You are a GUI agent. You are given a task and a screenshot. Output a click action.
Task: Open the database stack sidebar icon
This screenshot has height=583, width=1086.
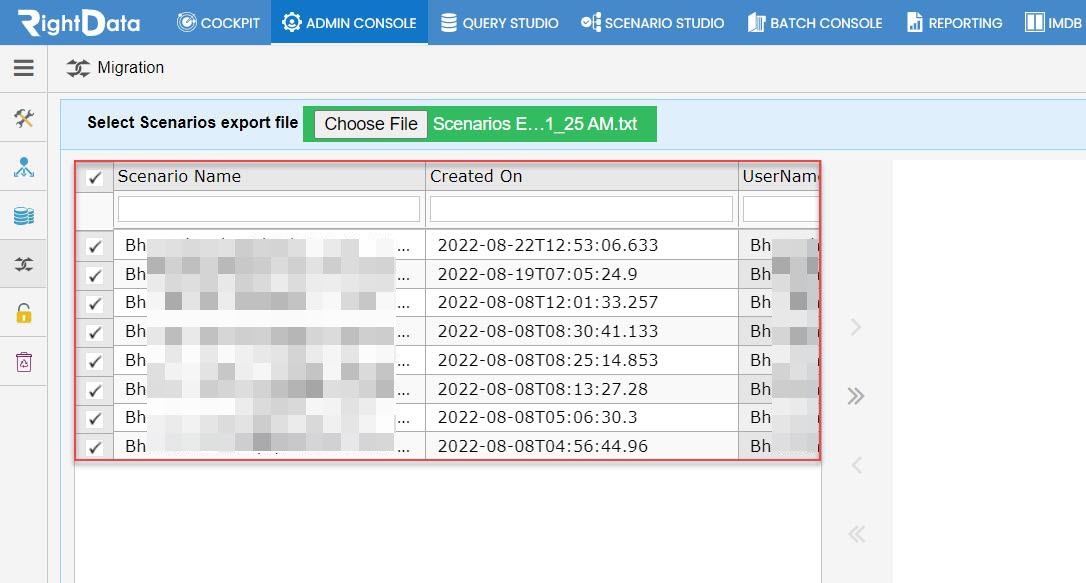point(24,216)
